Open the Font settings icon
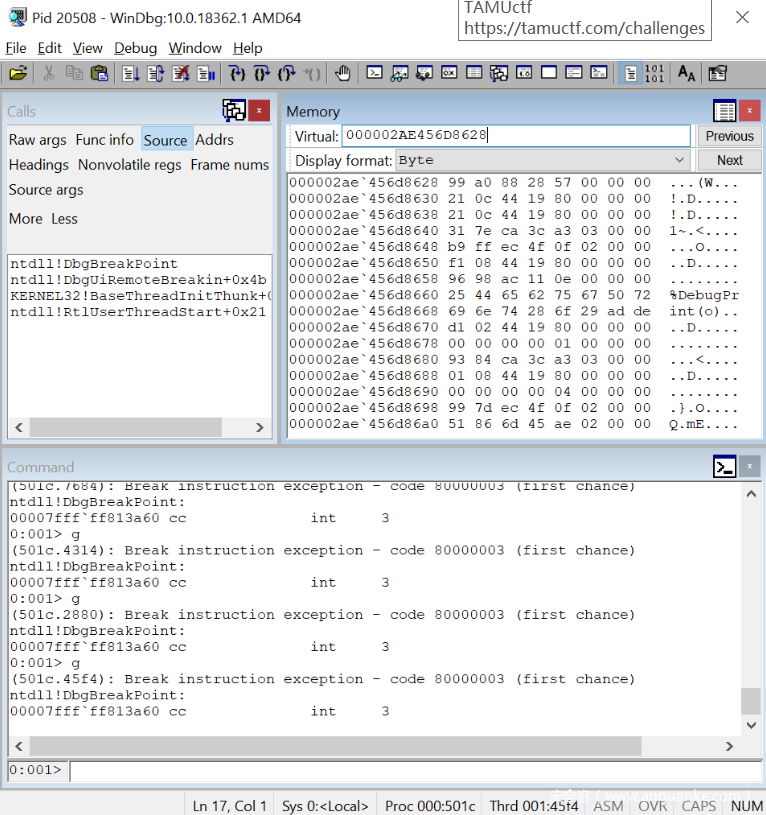The height and width of the screenshot is (815, 766). (x=686, y=73)
